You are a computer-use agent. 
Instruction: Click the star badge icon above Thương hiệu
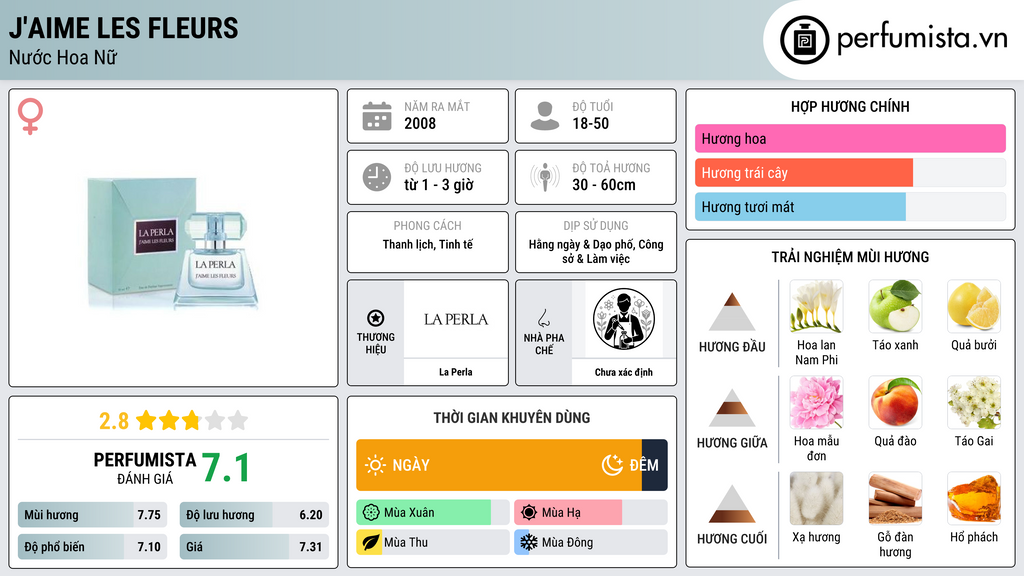click(376, 318)
